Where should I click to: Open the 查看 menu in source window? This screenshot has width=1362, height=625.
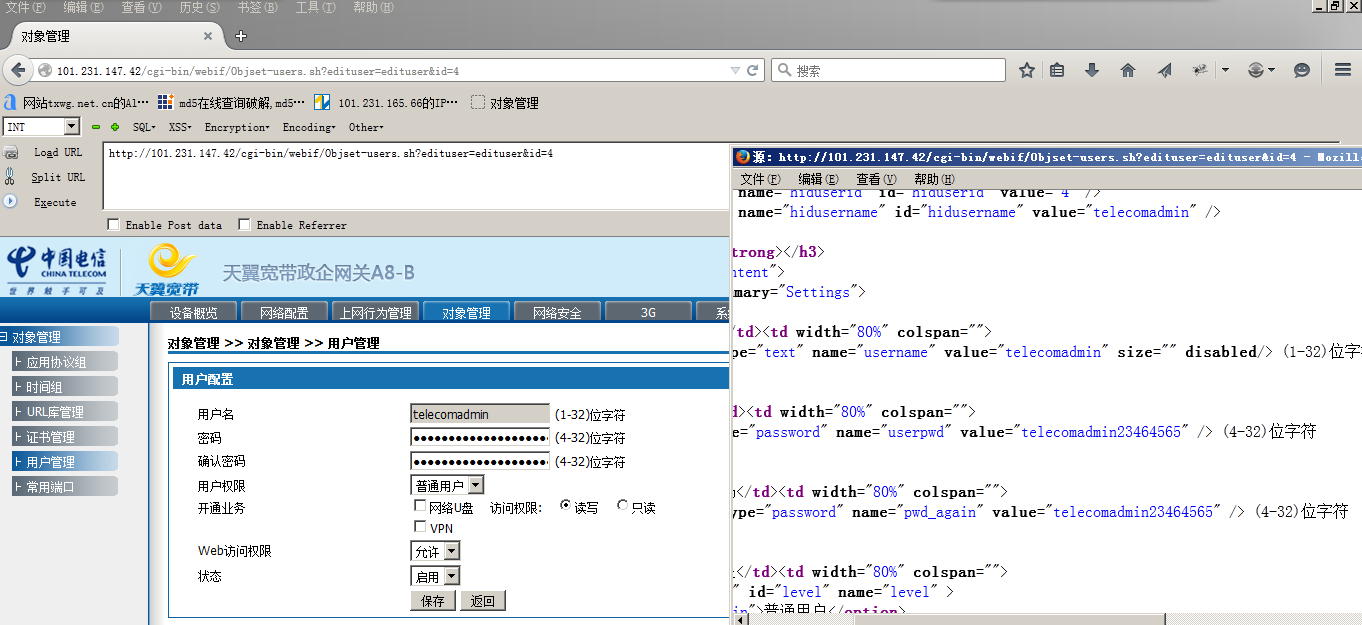point(875,179)
